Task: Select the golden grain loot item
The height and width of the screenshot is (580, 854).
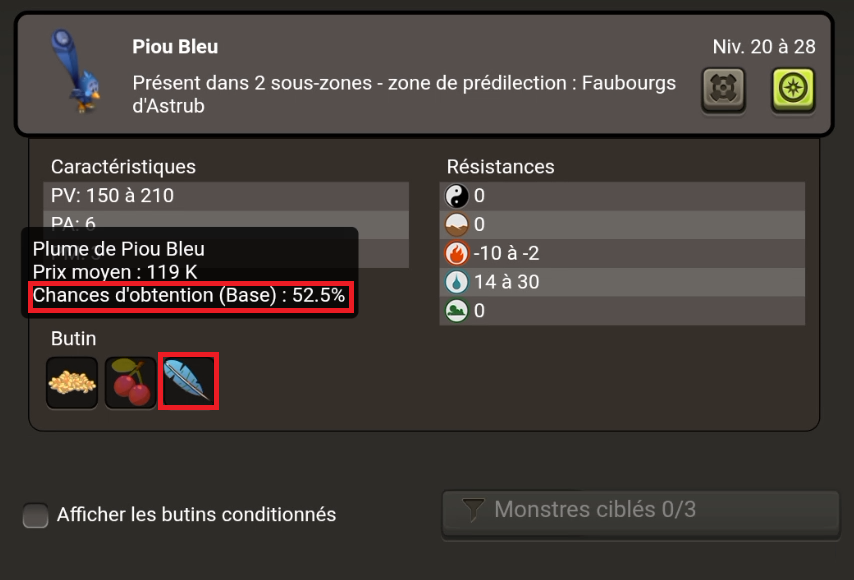Action: click(x=72, y=382)
